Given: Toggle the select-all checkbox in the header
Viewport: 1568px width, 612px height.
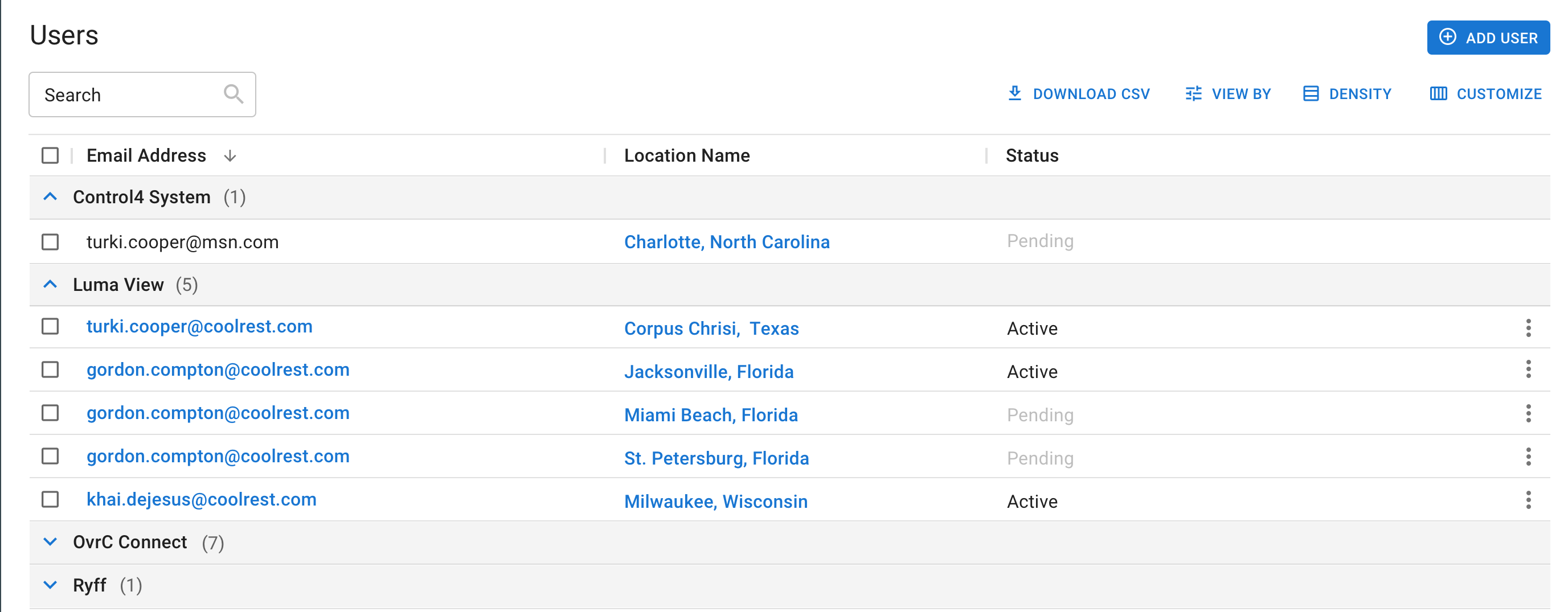Looking at the screenshot, I should coord(50,156).
